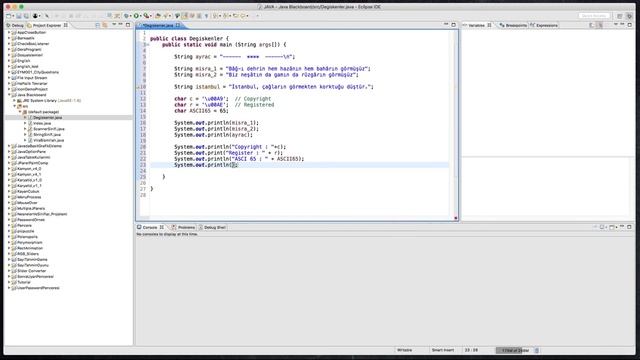
Task: Select the File Input Stream project
Action: (32, 78)
